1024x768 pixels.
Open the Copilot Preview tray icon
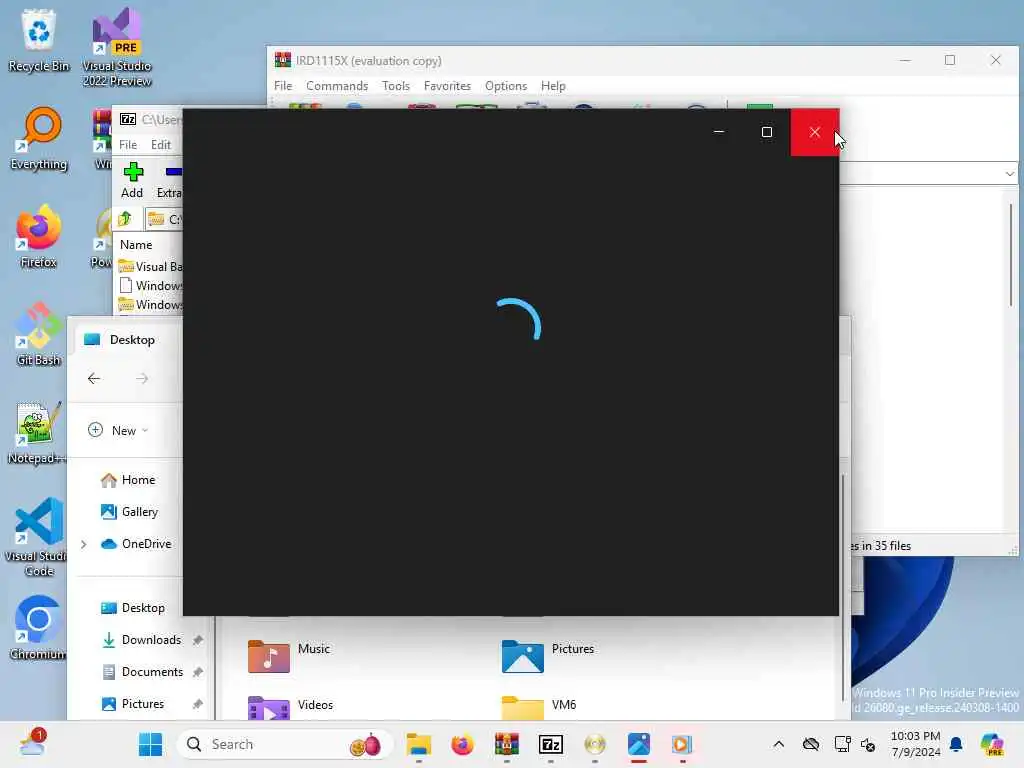pyautogui.click(x=991, y=744)
